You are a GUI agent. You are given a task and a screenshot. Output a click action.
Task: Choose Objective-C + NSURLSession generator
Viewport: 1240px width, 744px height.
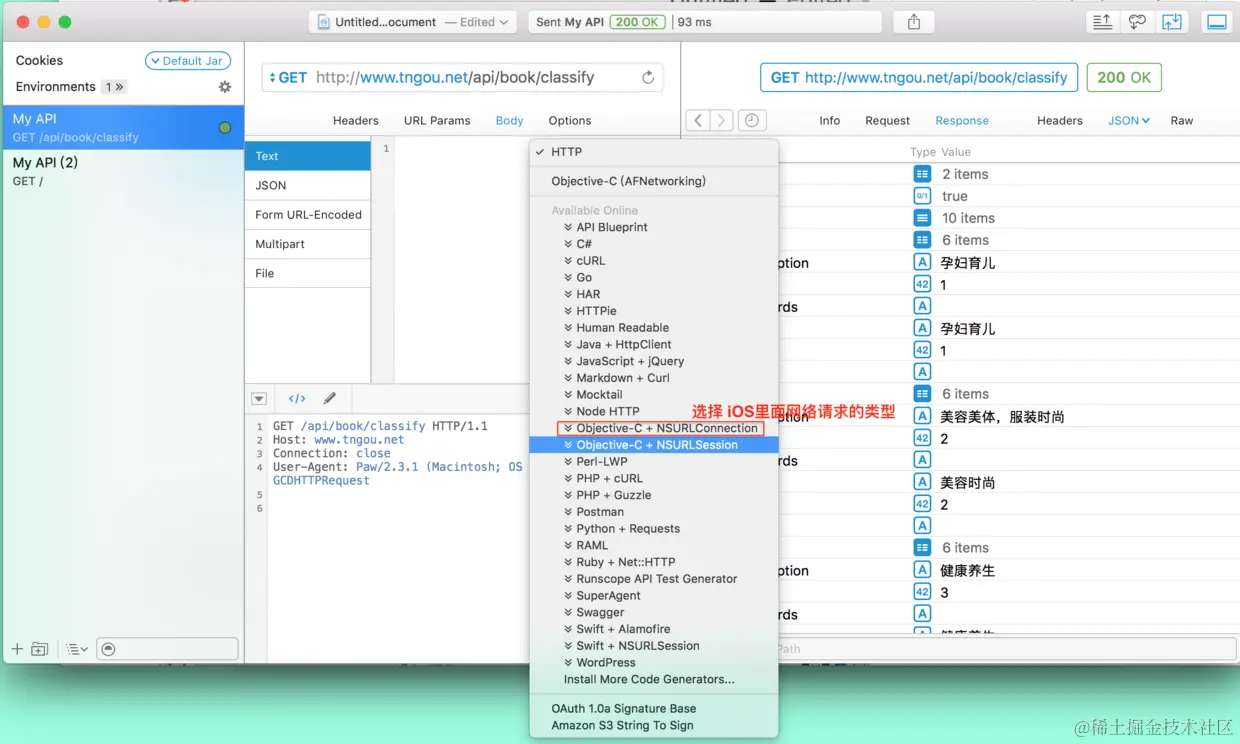click(654, 445)
